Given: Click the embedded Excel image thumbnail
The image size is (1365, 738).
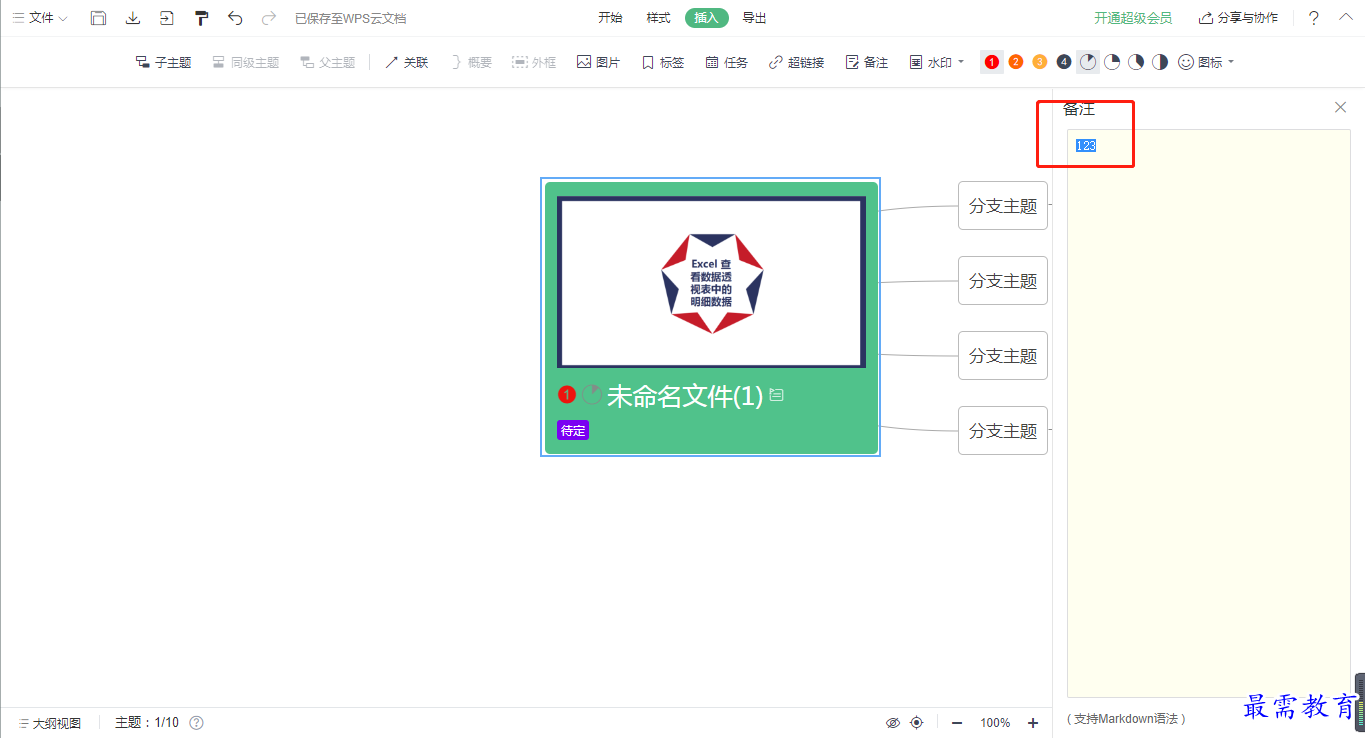Looking at the screenshot, I should click(711, 282).
